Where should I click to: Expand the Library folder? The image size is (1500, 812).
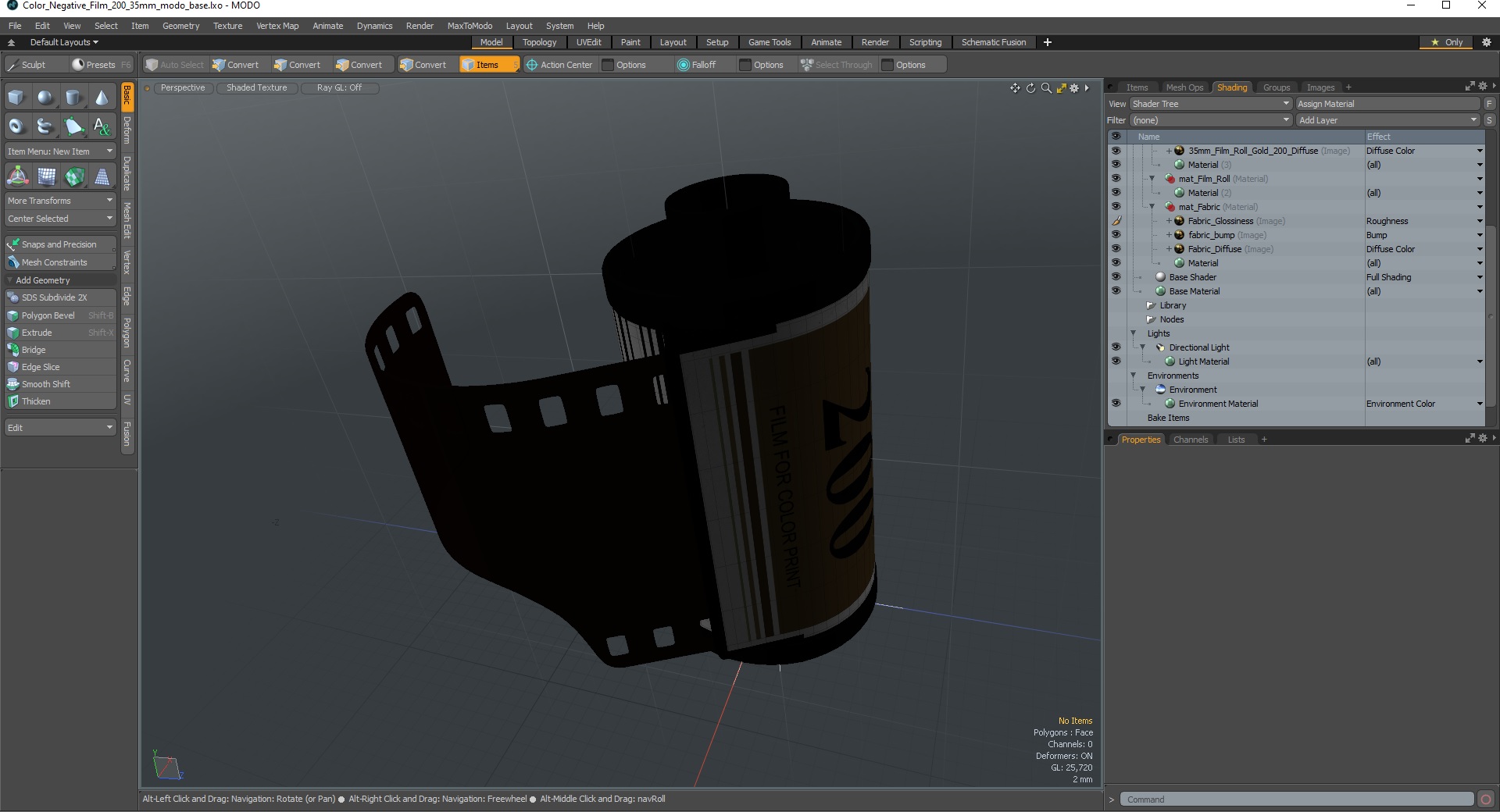pos(1151,305)
